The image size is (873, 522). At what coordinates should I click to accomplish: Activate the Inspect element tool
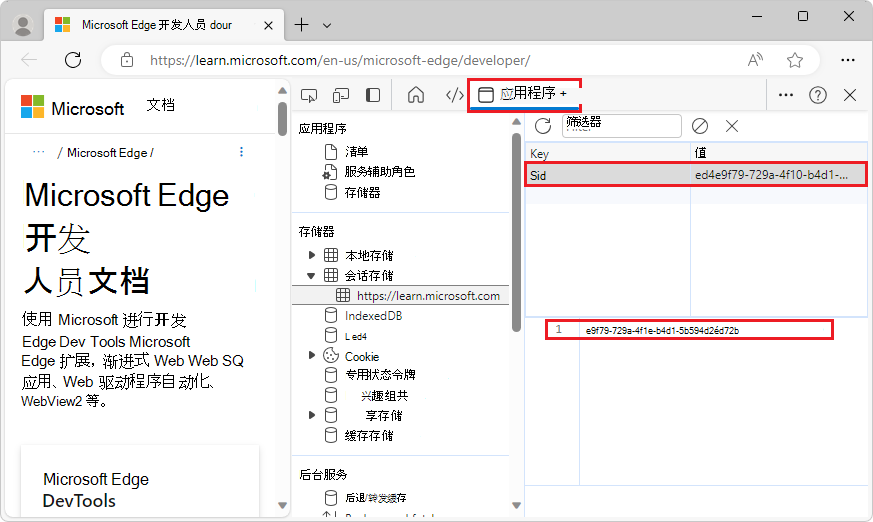(309, 96)
